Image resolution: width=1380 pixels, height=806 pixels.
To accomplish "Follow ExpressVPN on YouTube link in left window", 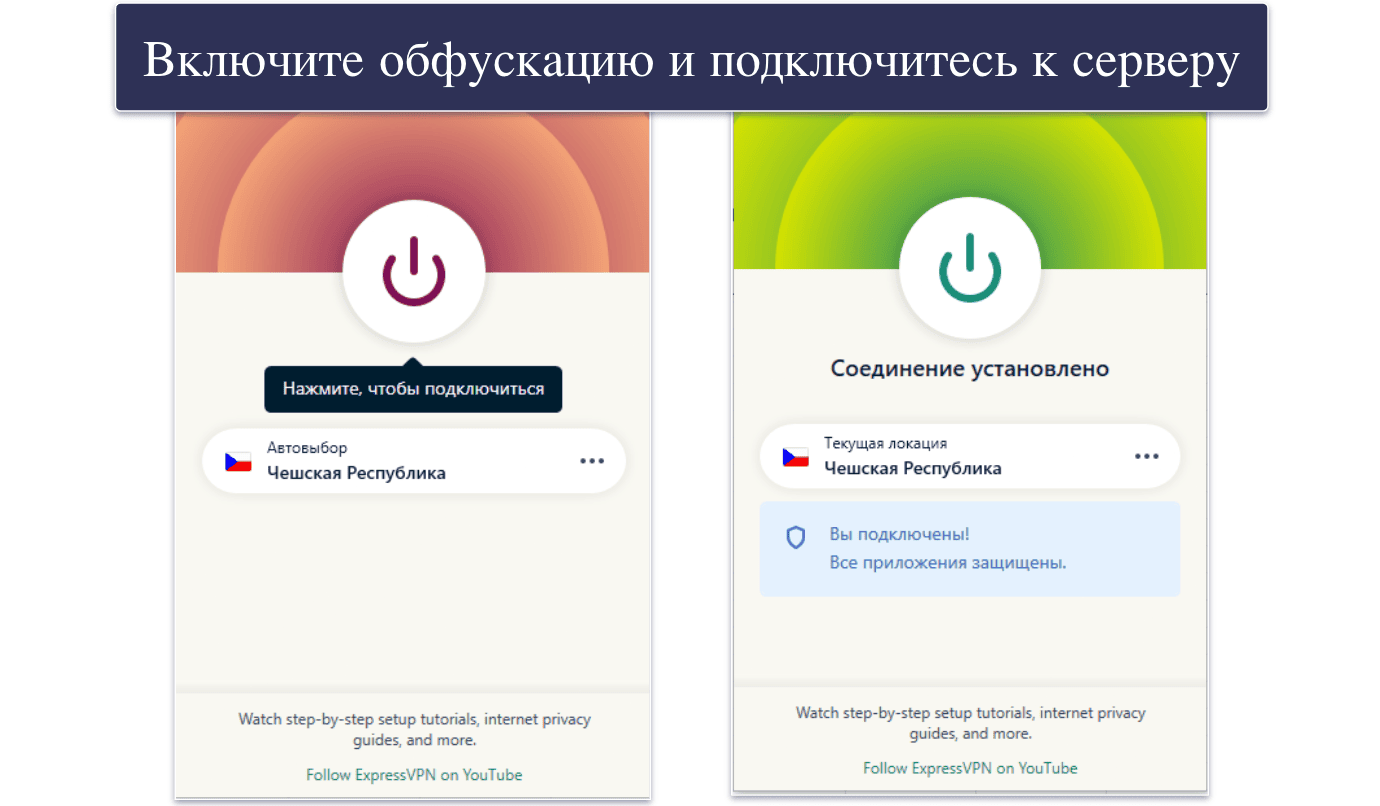I will [414, 775].
